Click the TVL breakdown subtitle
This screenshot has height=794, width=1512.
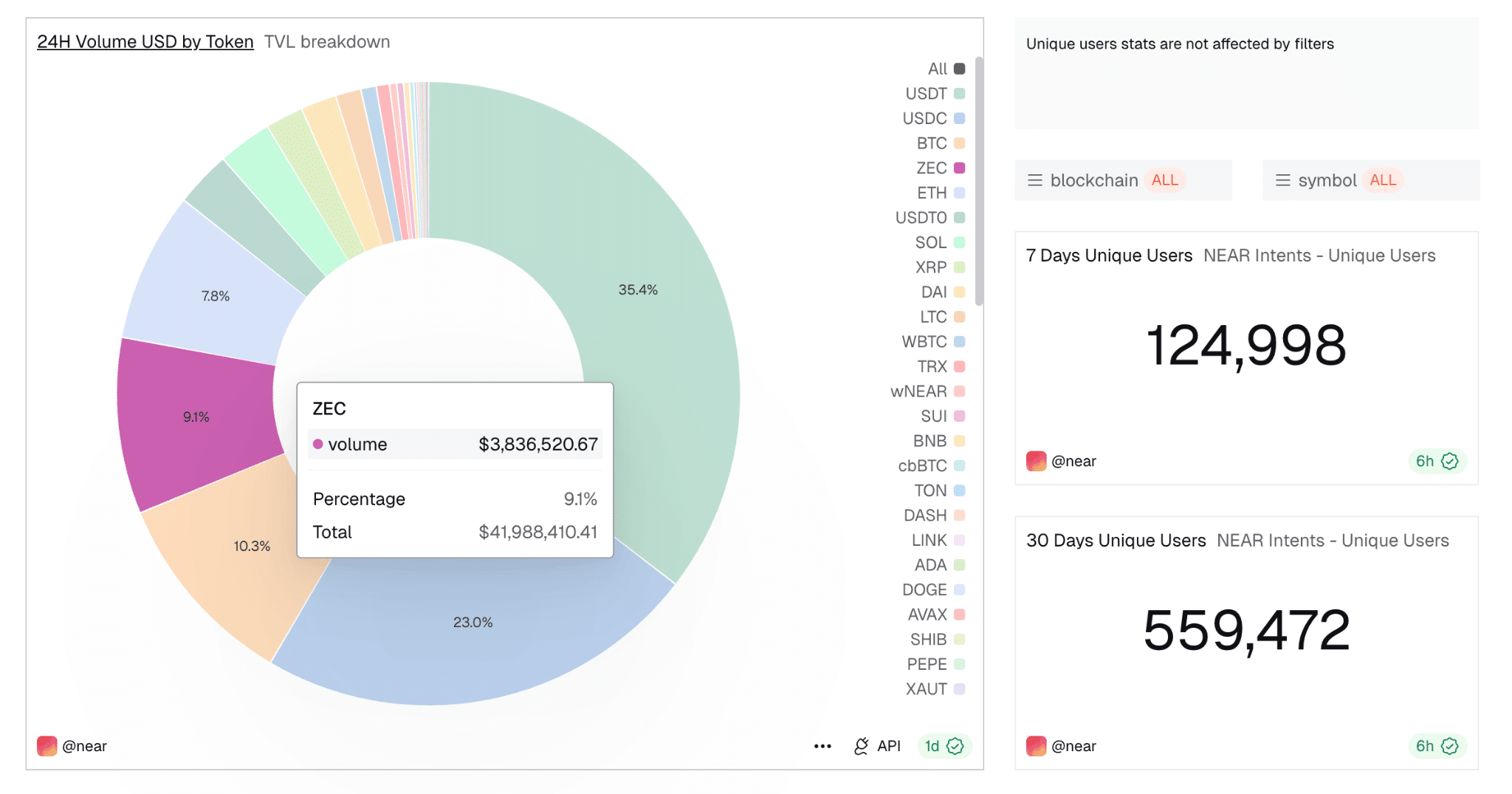point(327,42)
